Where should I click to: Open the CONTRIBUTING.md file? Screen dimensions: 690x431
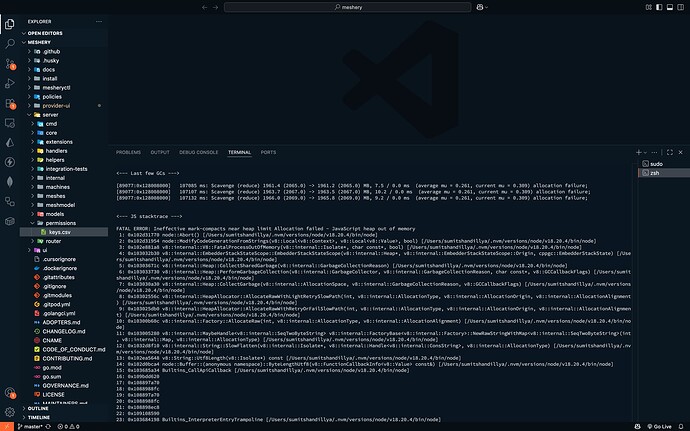point(64,358)
